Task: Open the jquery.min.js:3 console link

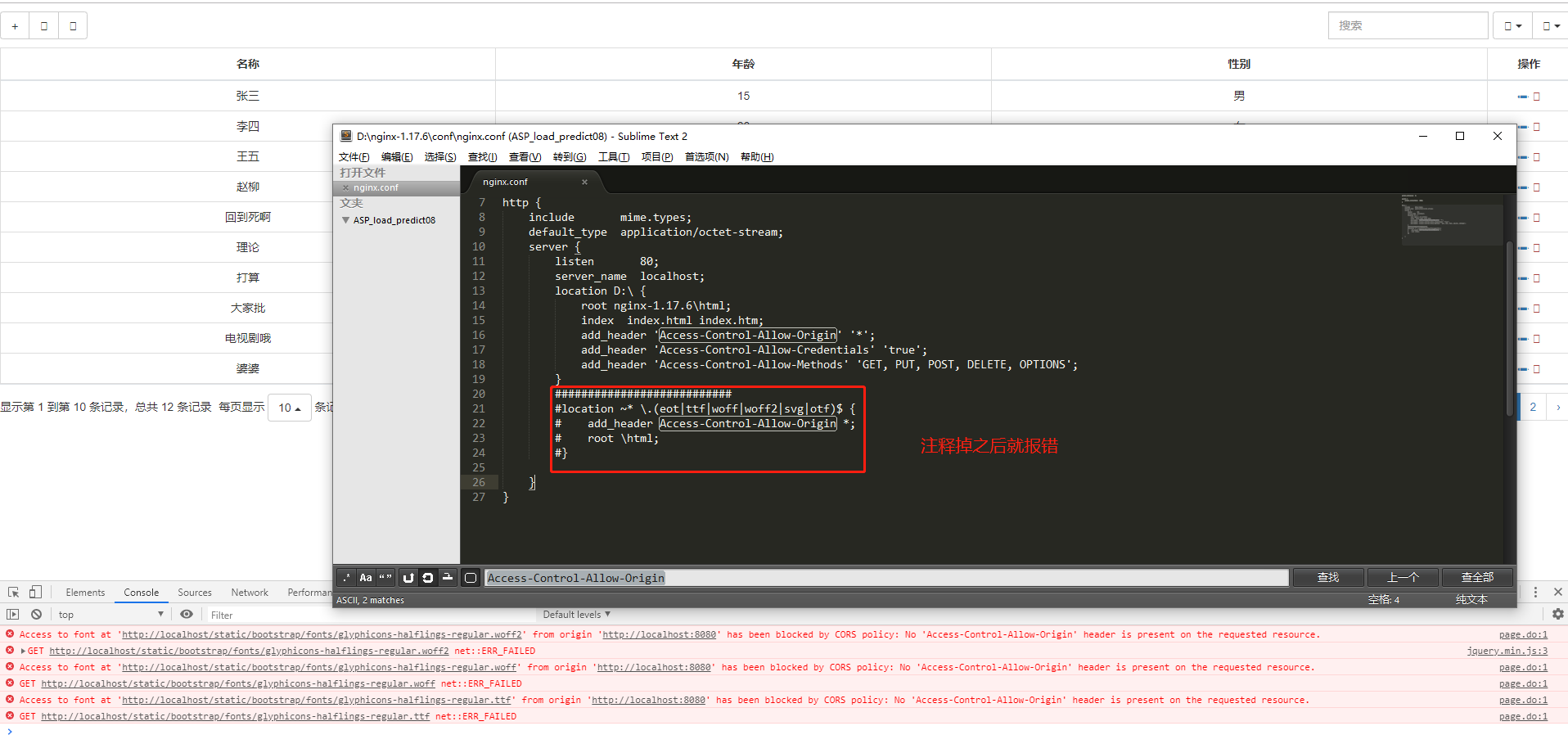Action: pyautogui.click(x=1508, y=651)
